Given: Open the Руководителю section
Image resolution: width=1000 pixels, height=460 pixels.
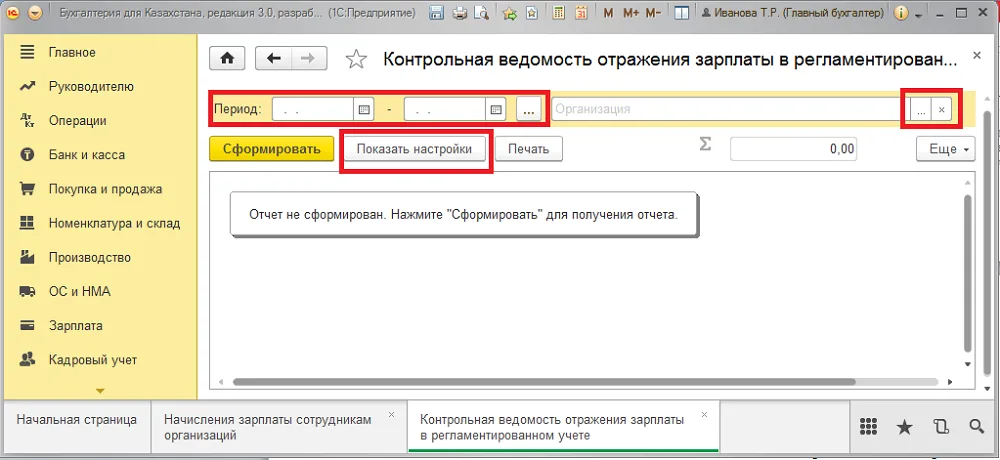Looking at the screenshot, I should pos(91,86).
